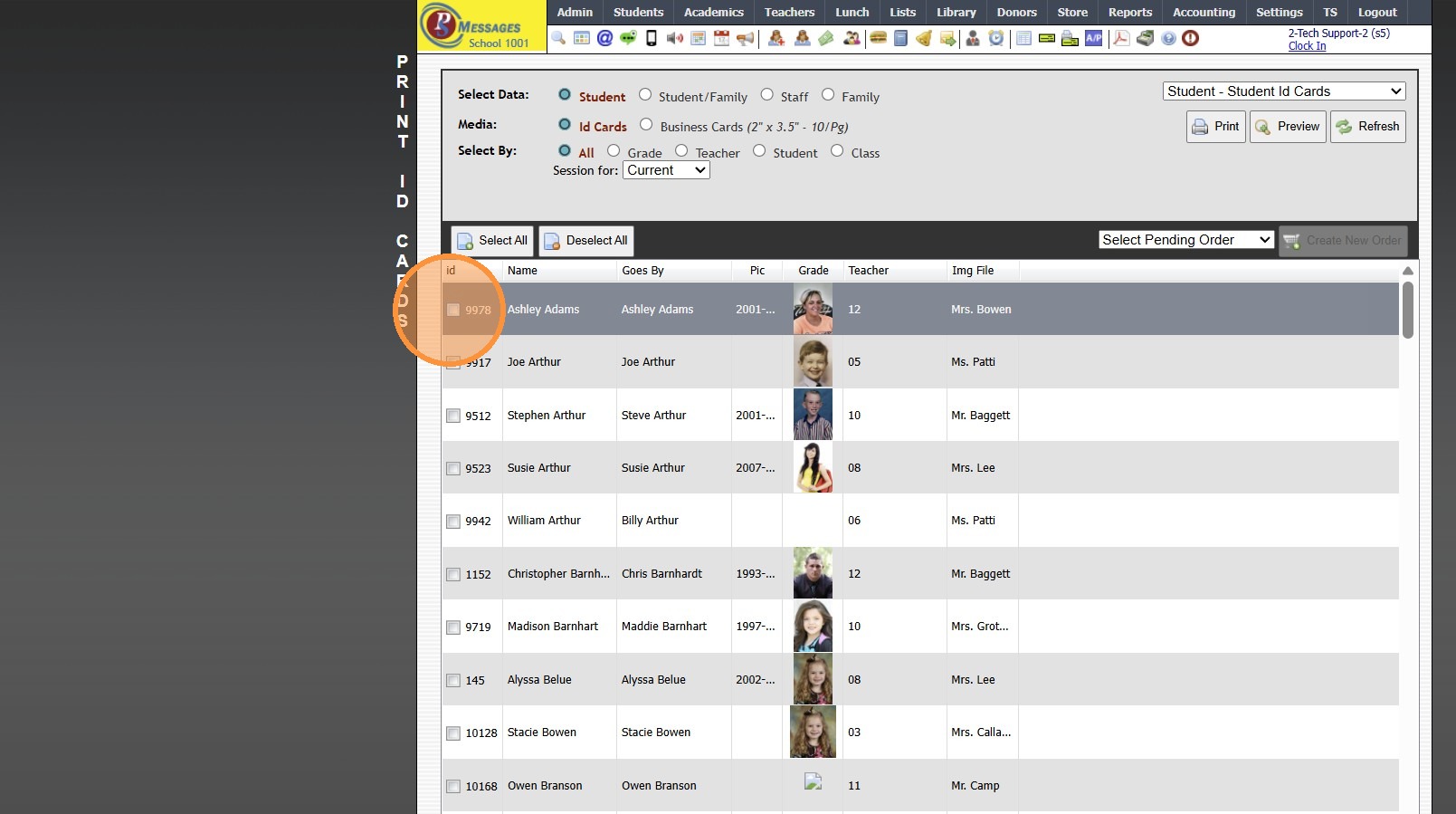Open the Settings menu
This screenshot has width=1456, height=814.
pyautogui.click(x=1280, y=12)
